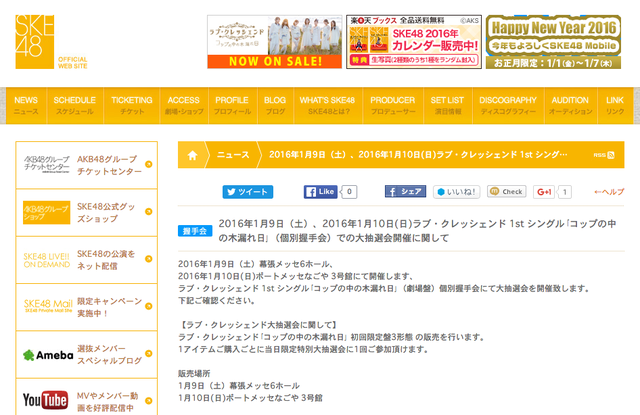This screenshot has height=415, width=640.
Task: Click the arrow icon beside スペシャルブログ
Action: point(149,353)
